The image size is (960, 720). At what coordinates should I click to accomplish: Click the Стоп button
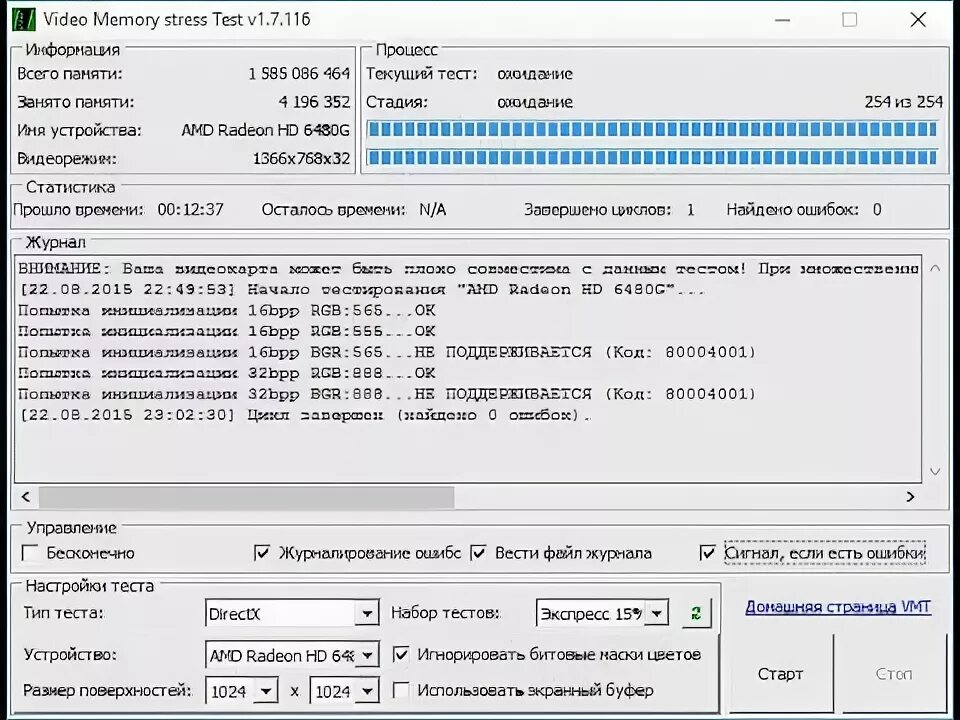[893, 674]
